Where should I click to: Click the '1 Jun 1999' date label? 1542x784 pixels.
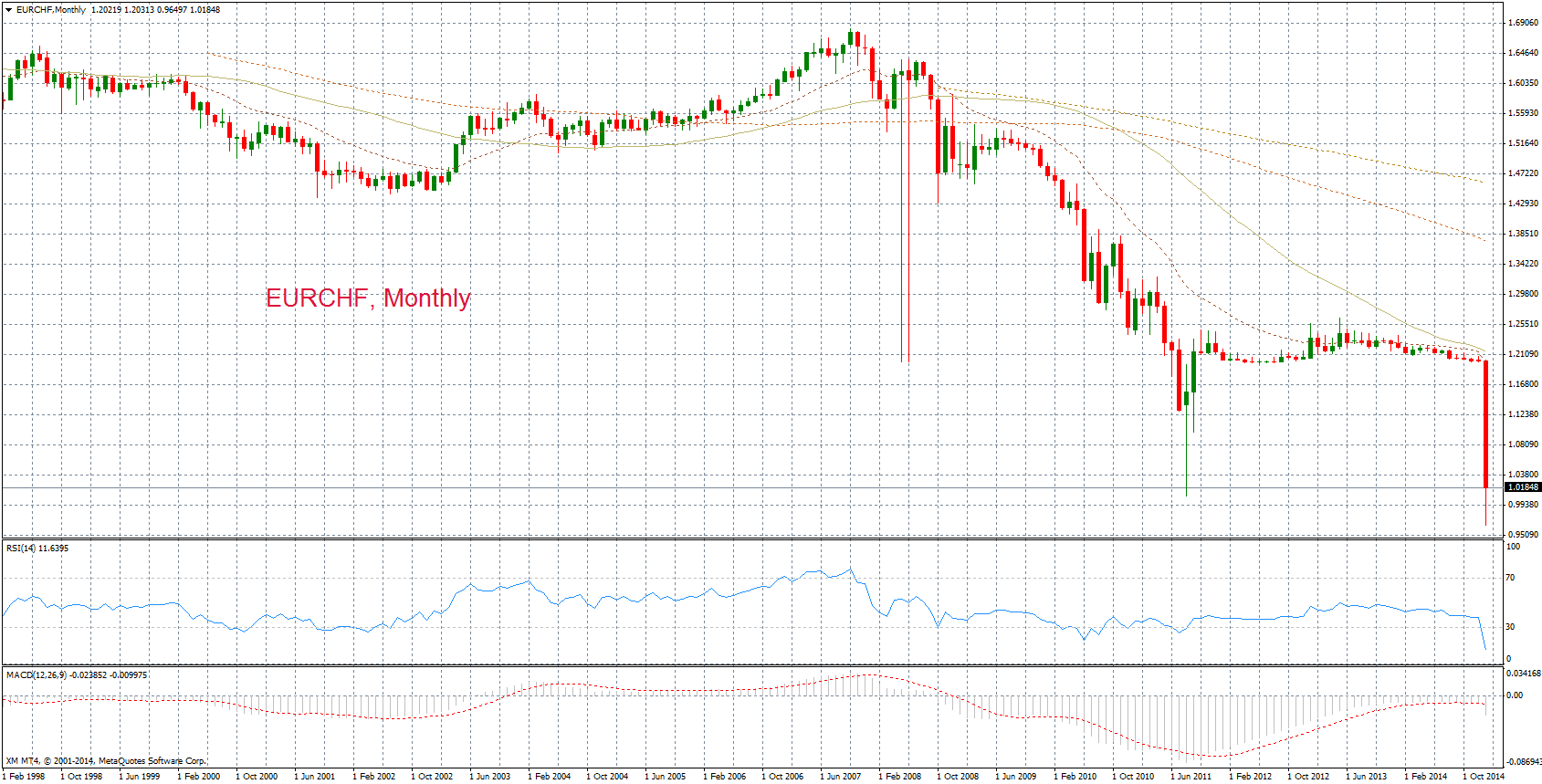(x=140, y=776)
